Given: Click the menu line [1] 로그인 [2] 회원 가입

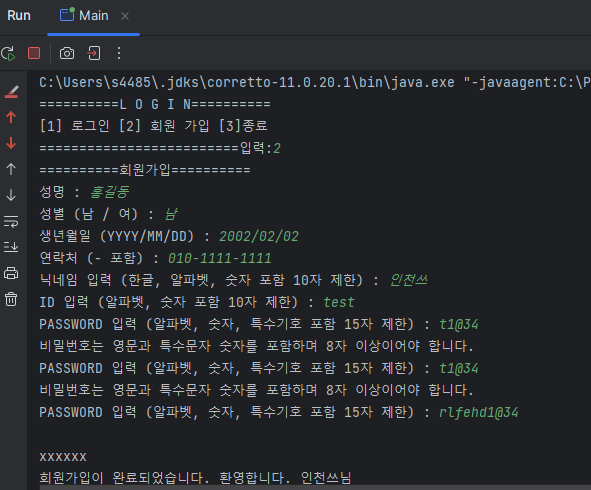Looking at the screenshot, I should [x=154, y=126].
